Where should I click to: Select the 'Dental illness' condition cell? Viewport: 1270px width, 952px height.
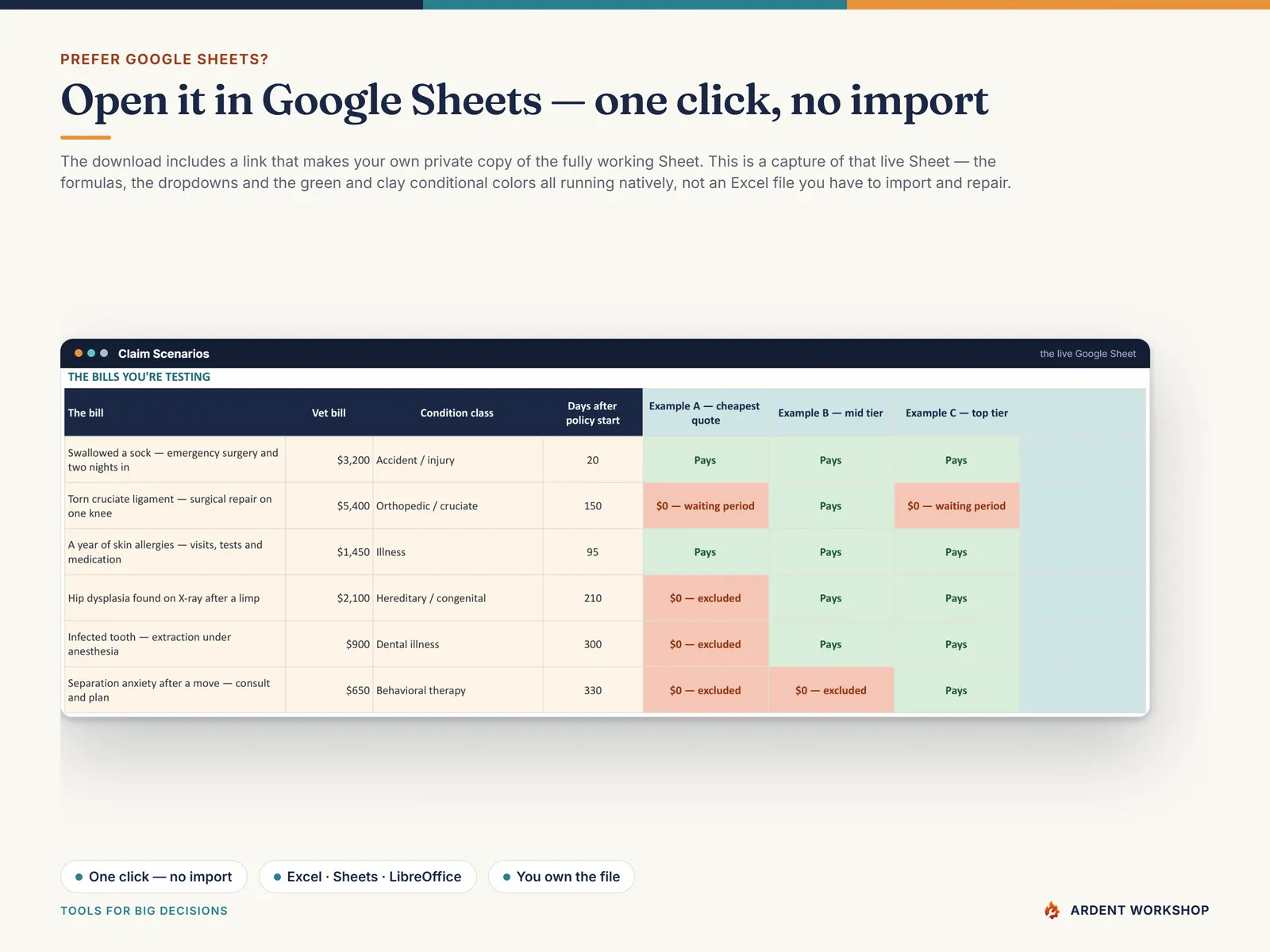[x=458, y=644]
